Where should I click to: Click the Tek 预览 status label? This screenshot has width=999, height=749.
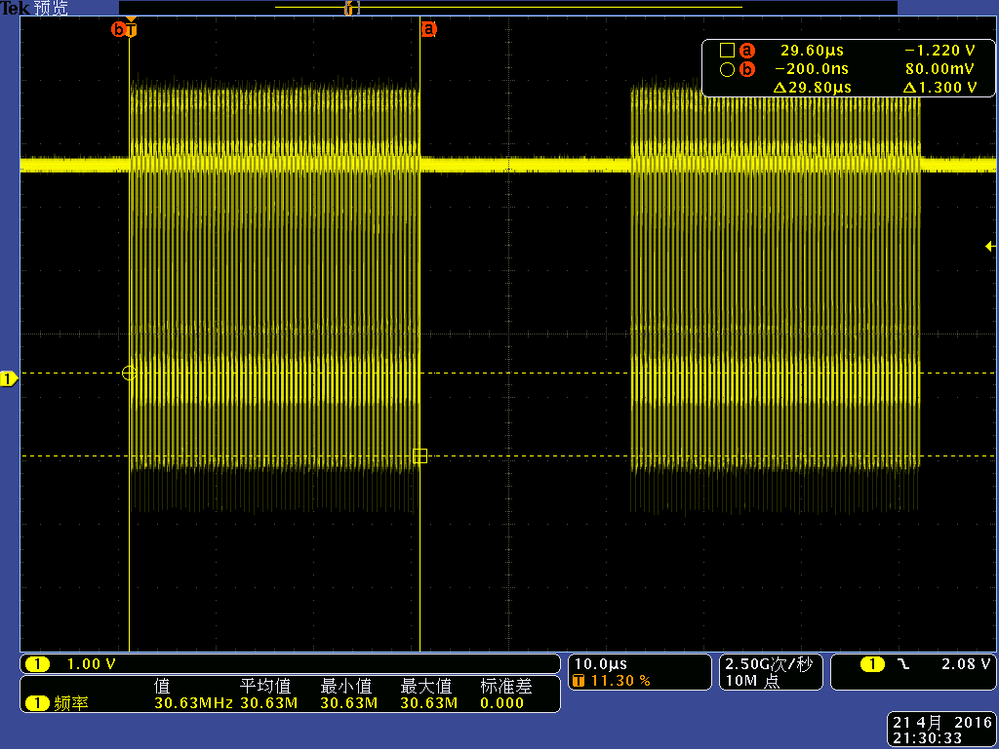(34, 8)
